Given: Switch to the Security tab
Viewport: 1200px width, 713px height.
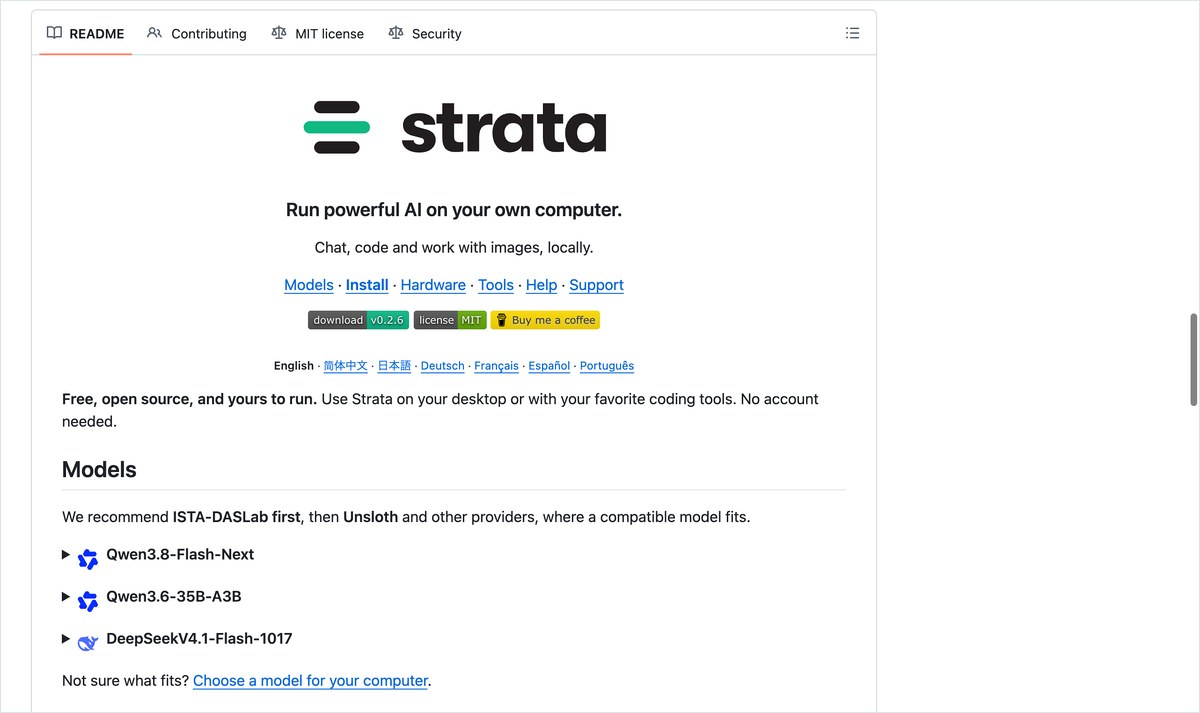Looking at the screenshot, I should (424, 33).
